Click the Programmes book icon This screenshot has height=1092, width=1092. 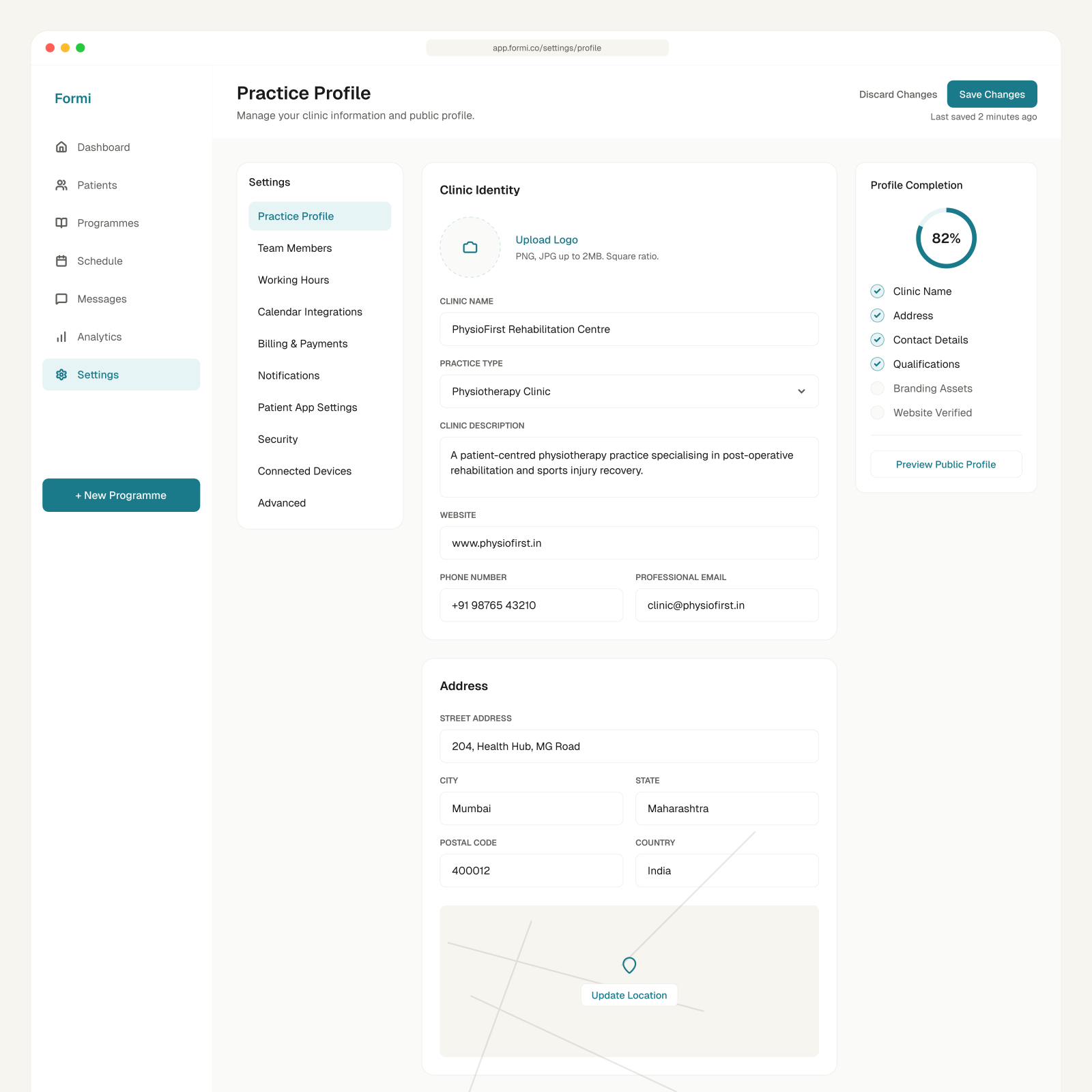tap(61, 223)
